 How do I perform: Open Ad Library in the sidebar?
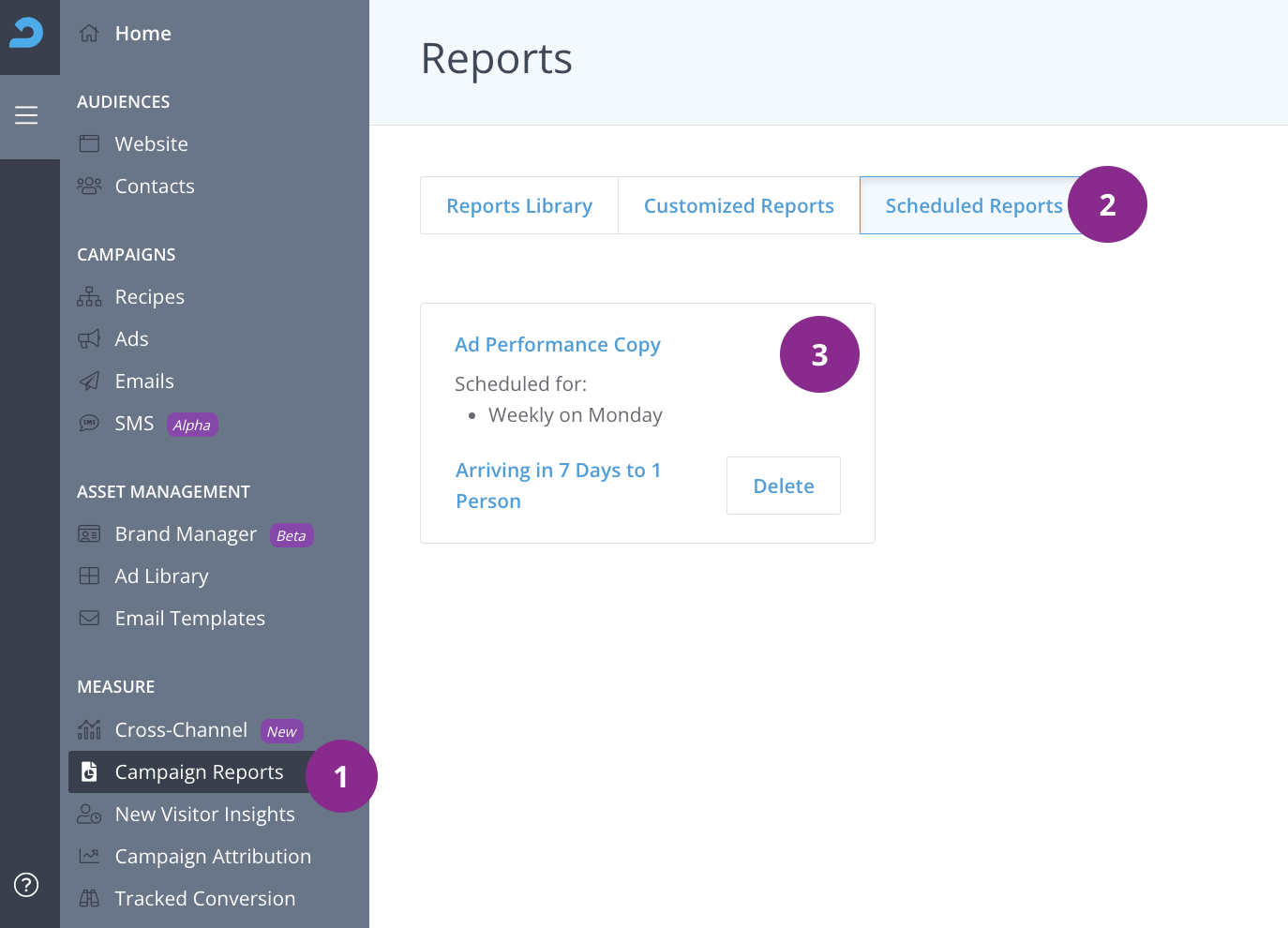point(162,576)
